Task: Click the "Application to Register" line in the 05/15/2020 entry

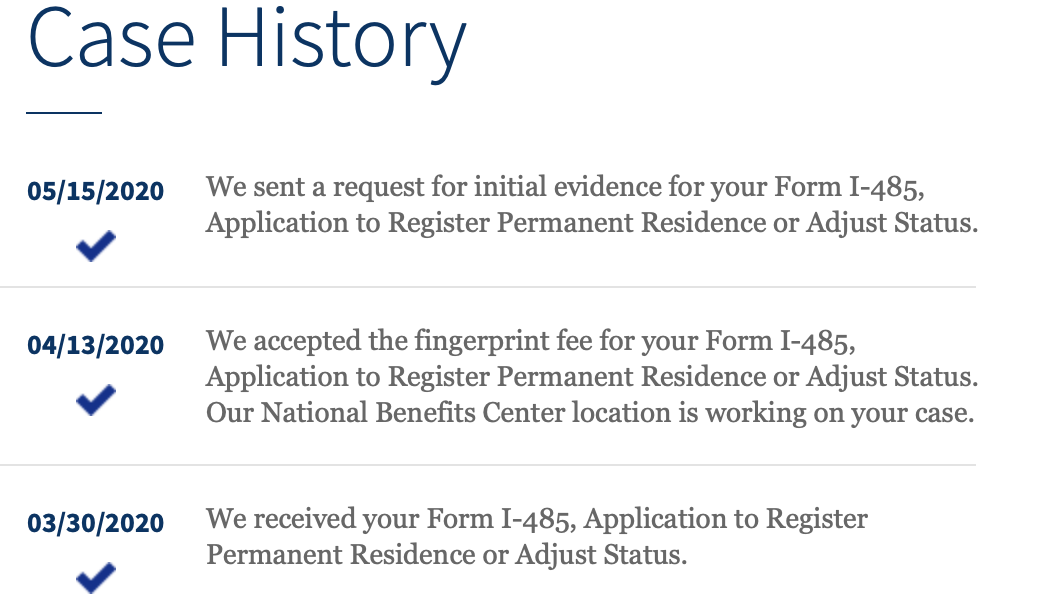Action: [x=592, y=224]
